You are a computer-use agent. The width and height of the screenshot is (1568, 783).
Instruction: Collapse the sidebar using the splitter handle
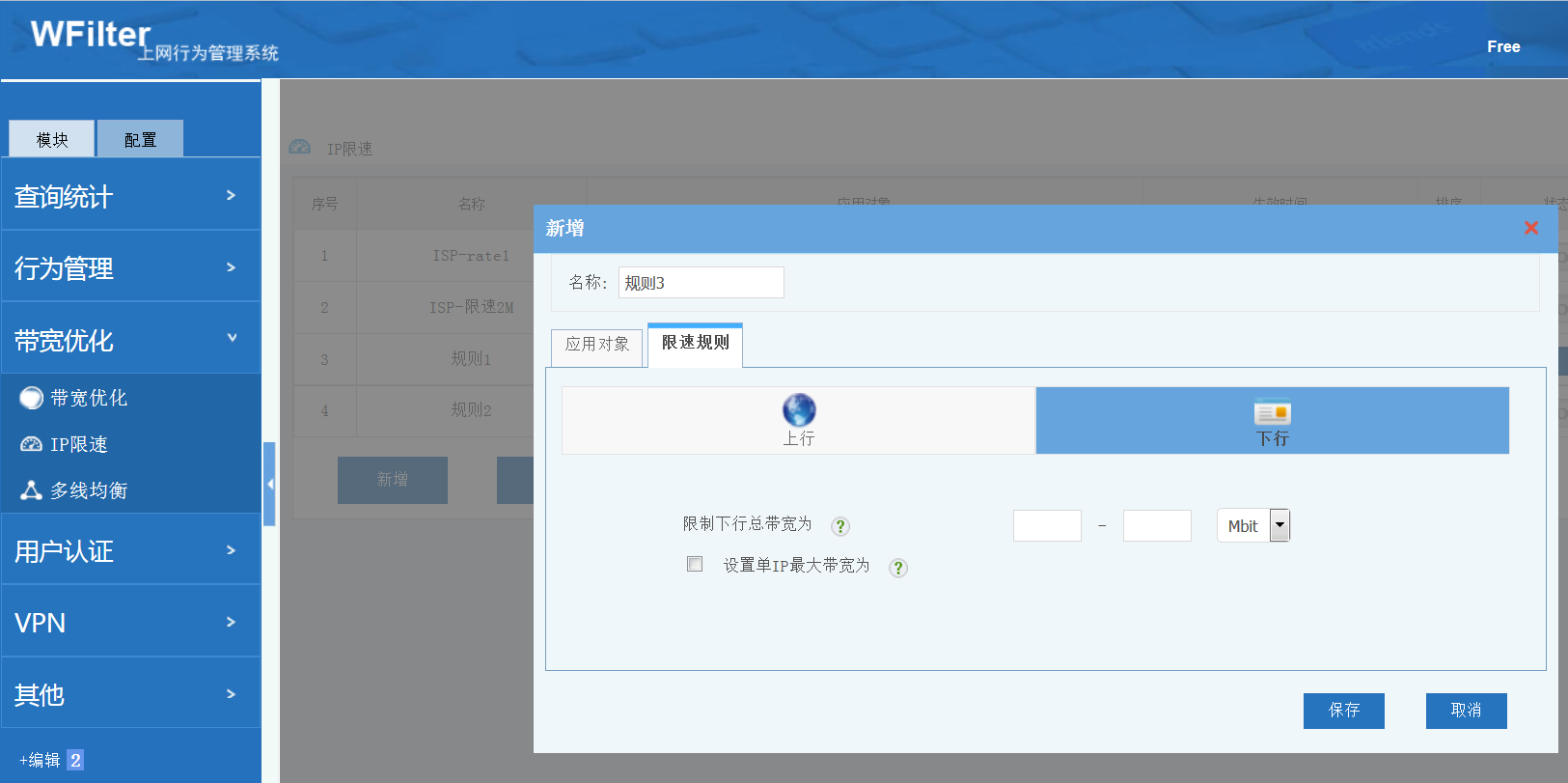pyautogui.click(x=270, y=484)
